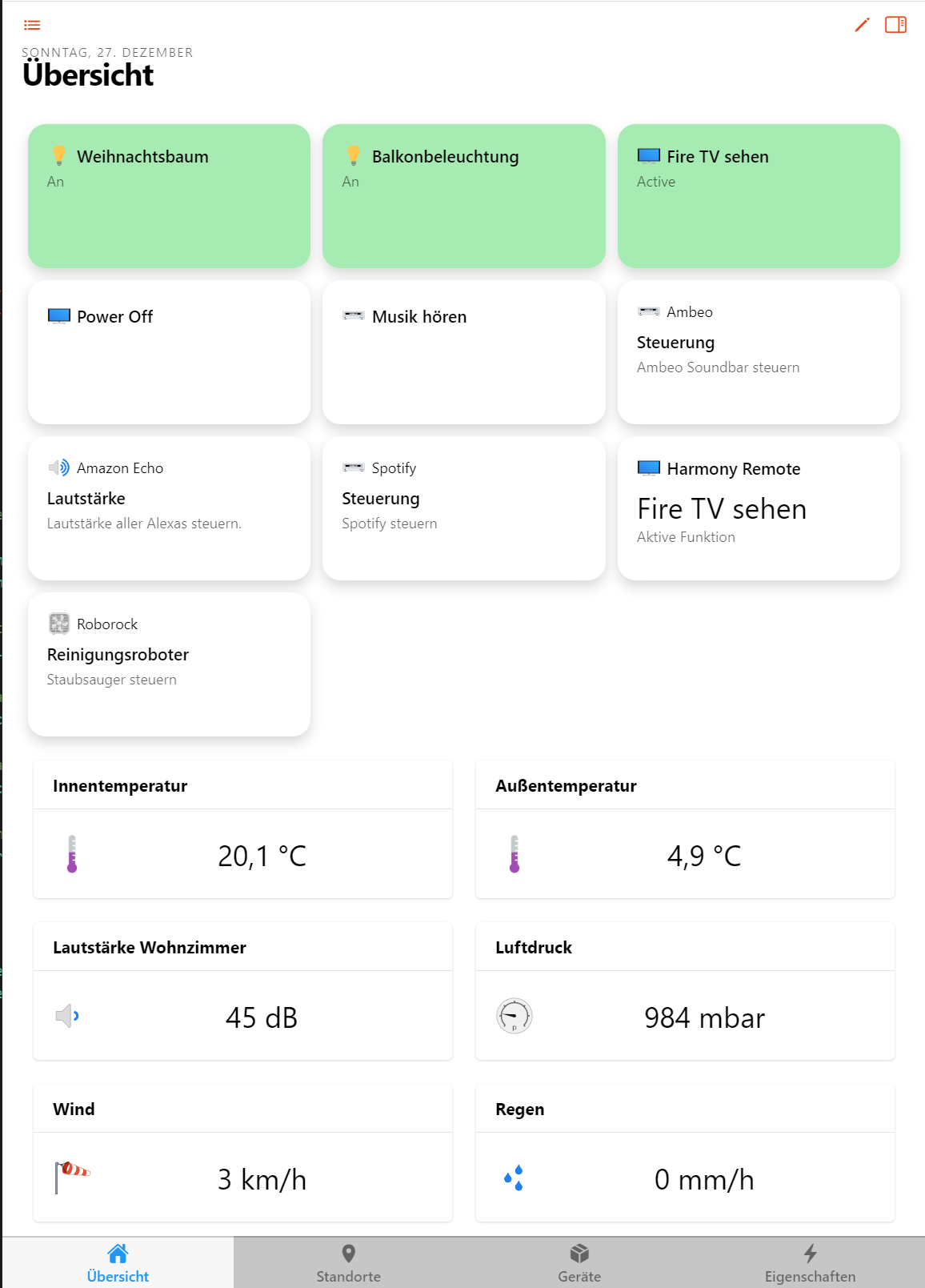
Task: Click the Luftdruck barometer gauge icon
Action: click(515, 1016)
